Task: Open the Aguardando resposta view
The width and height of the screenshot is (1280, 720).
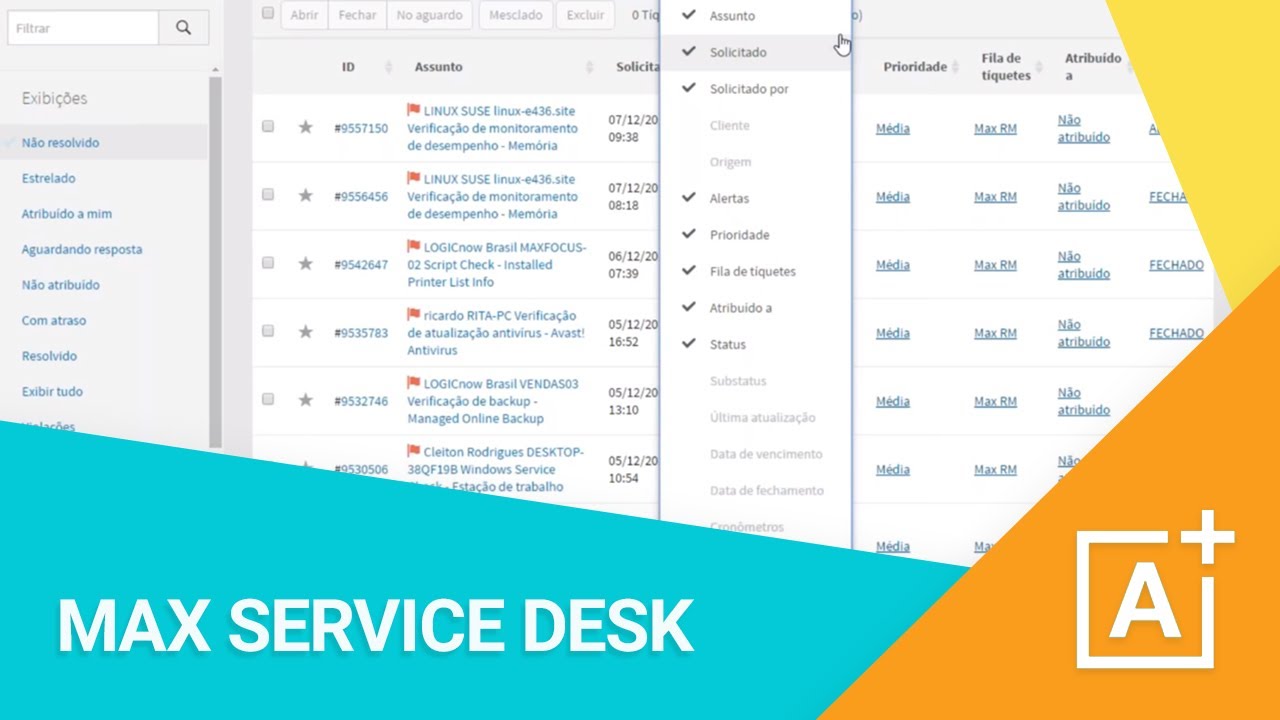Action: (x=82, y=249)
